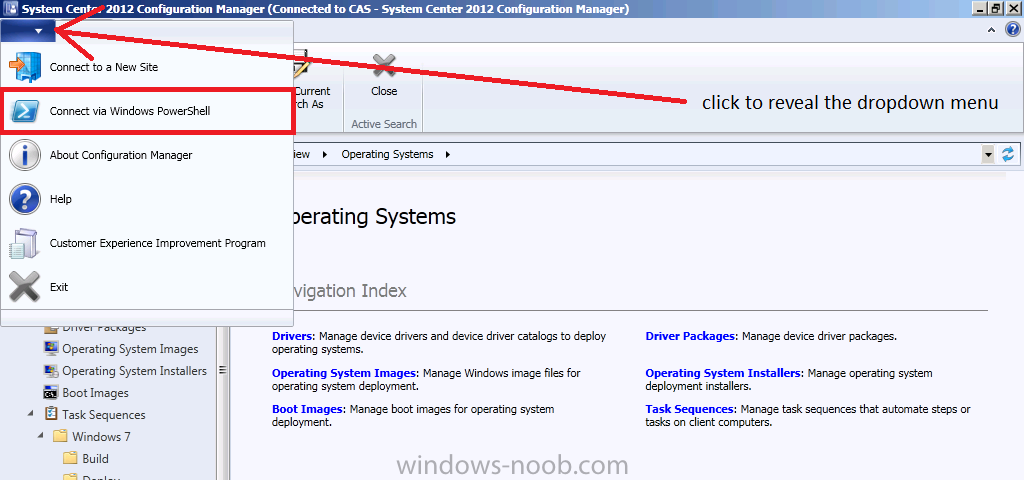This screenshot has height=480, width=1024.
Task: Click the Task Sequences tree icon
Action: coord(51,415)
